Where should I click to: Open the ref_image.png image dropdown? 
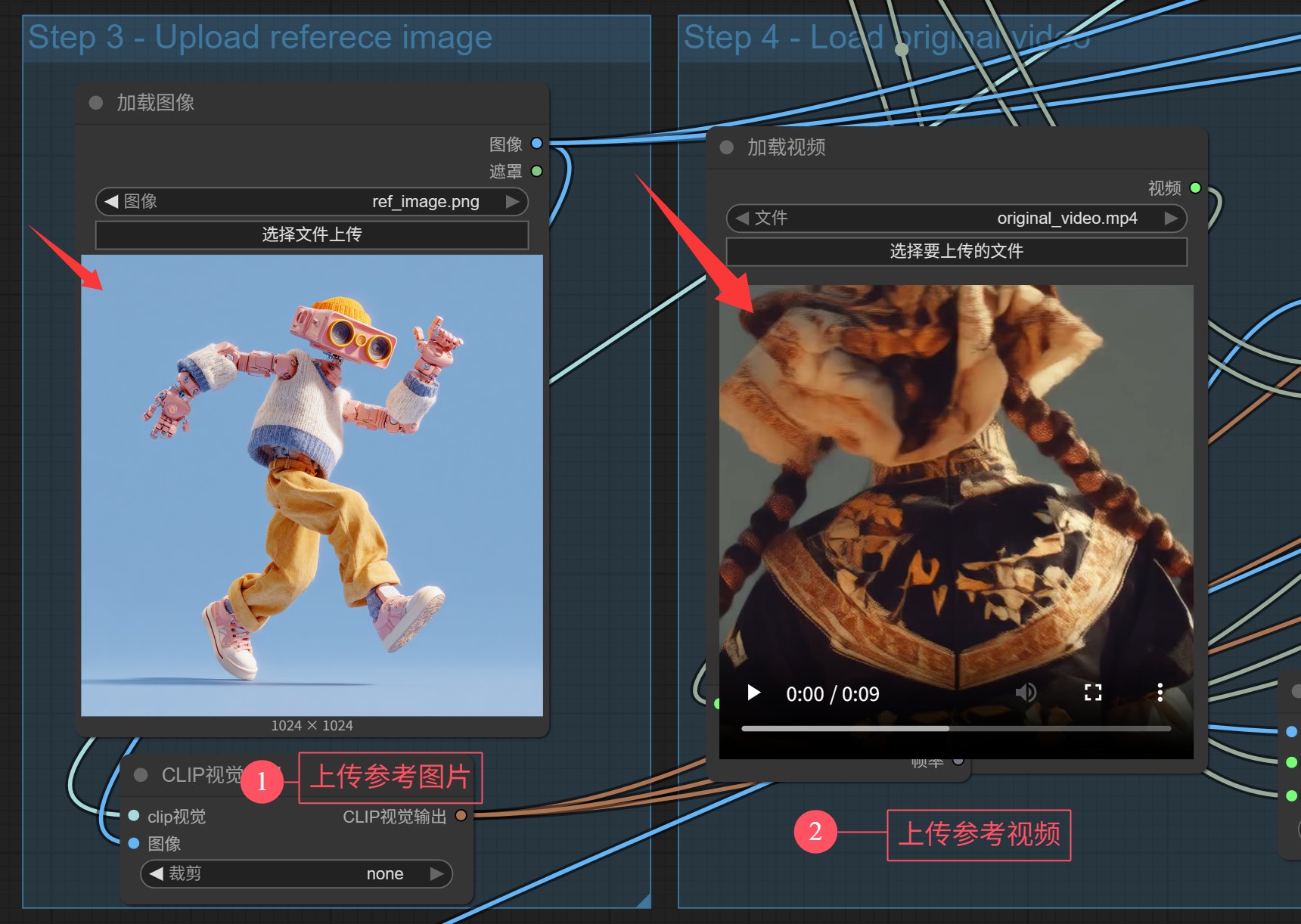tap(312, 202)
